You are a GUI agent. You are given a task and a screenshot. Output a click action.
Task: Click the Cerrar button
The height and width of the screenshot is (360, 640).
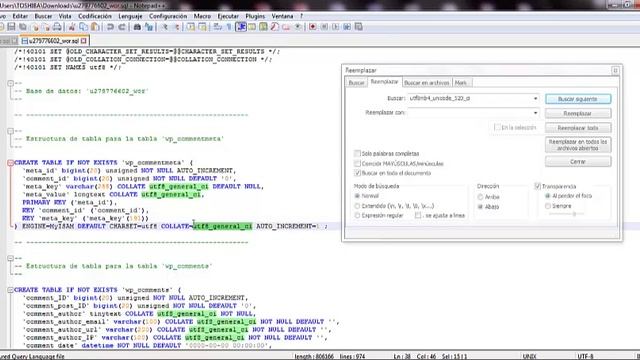[x=578, y=162]
